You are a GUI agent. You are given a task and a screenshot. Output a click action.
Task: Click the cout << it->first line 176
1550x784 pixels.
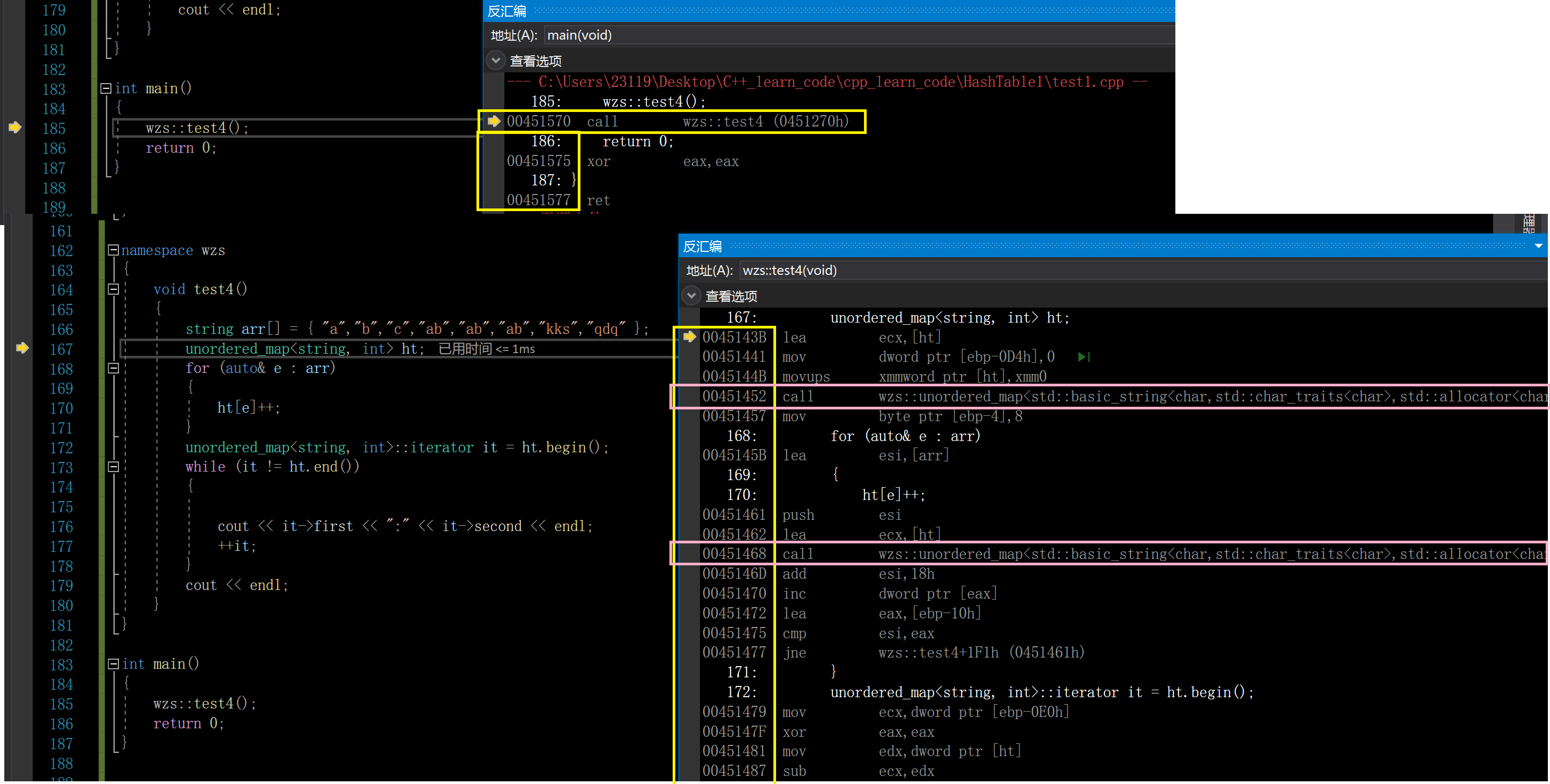tap(405, 526)
